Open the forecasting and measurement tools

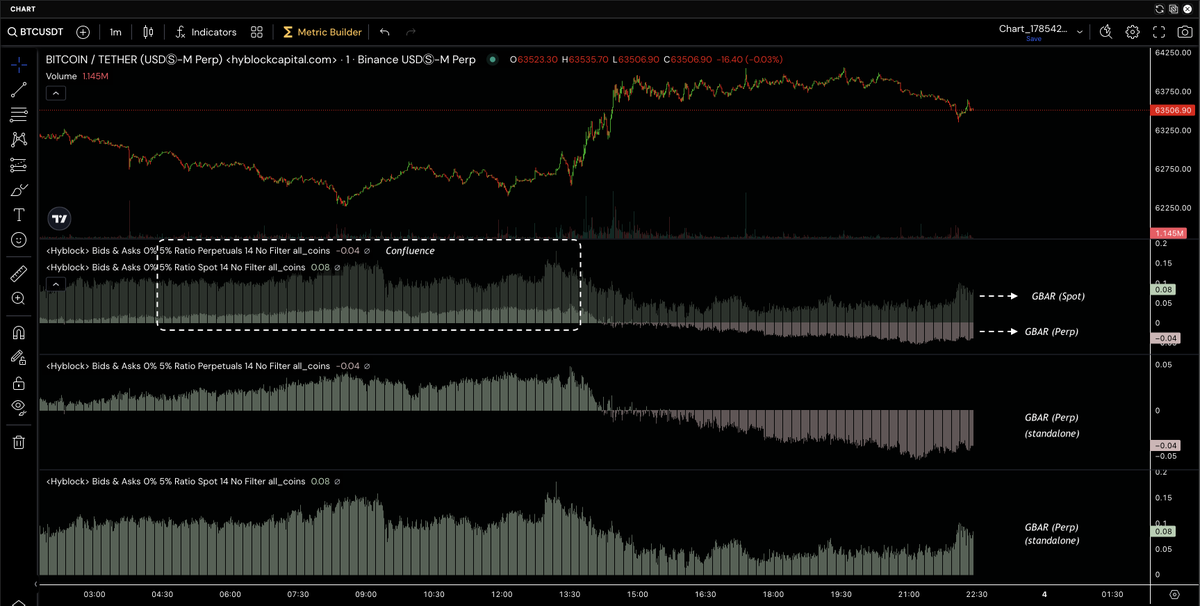tap(19, 165)
